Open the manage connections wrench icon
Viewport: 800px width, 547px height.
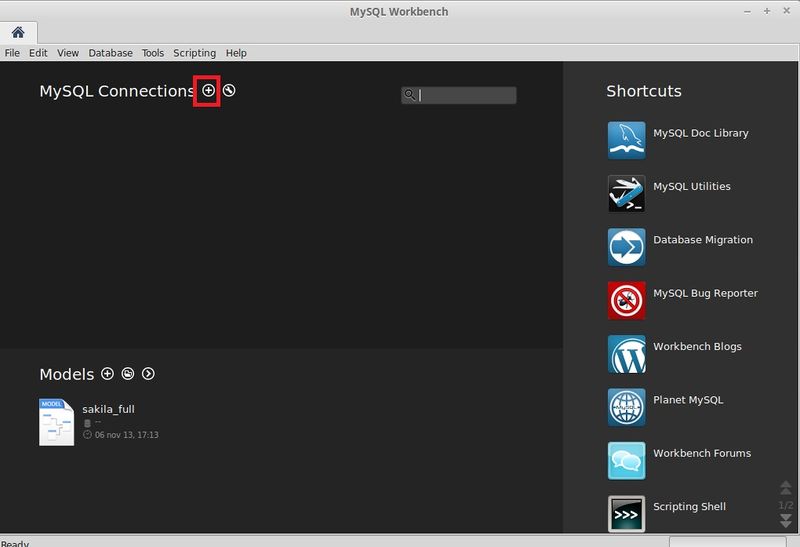(x=229, y=90)
